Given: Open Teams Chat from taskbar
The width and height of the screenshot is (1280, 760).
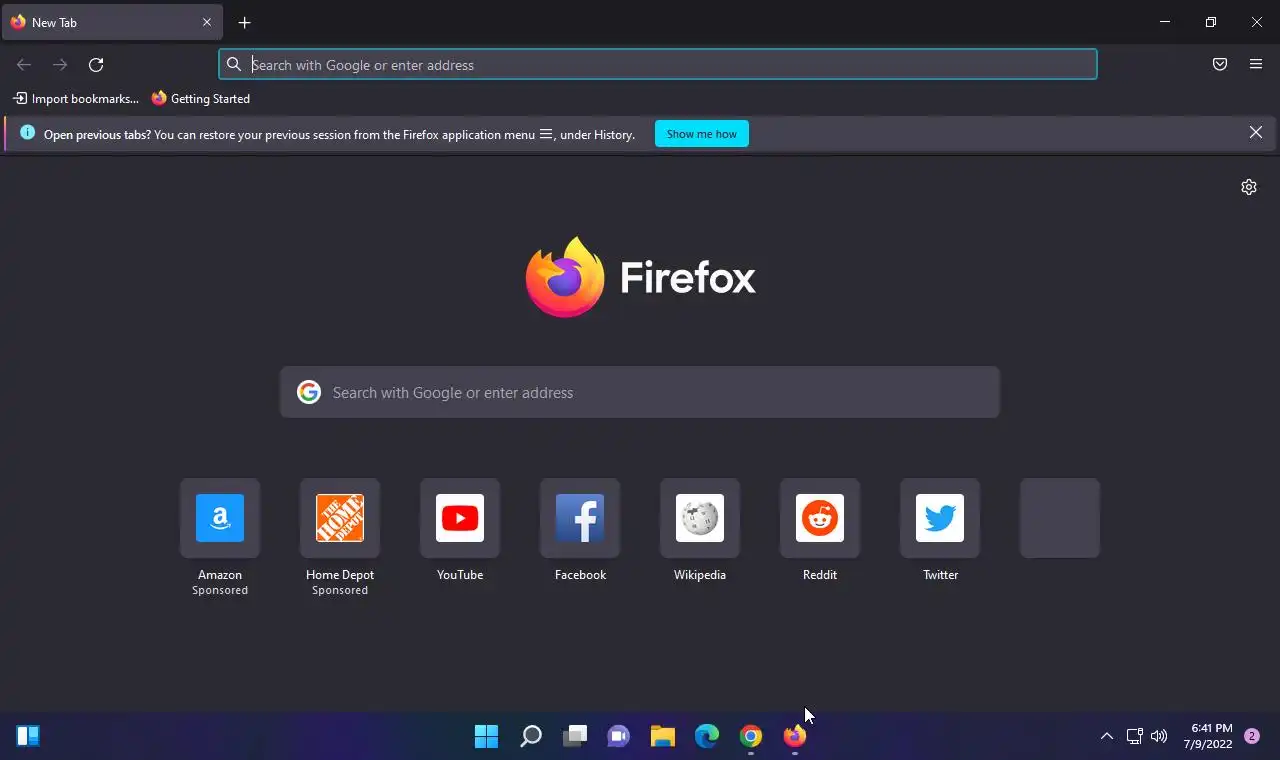Looking at the screenshot, I should coord(619,737).
